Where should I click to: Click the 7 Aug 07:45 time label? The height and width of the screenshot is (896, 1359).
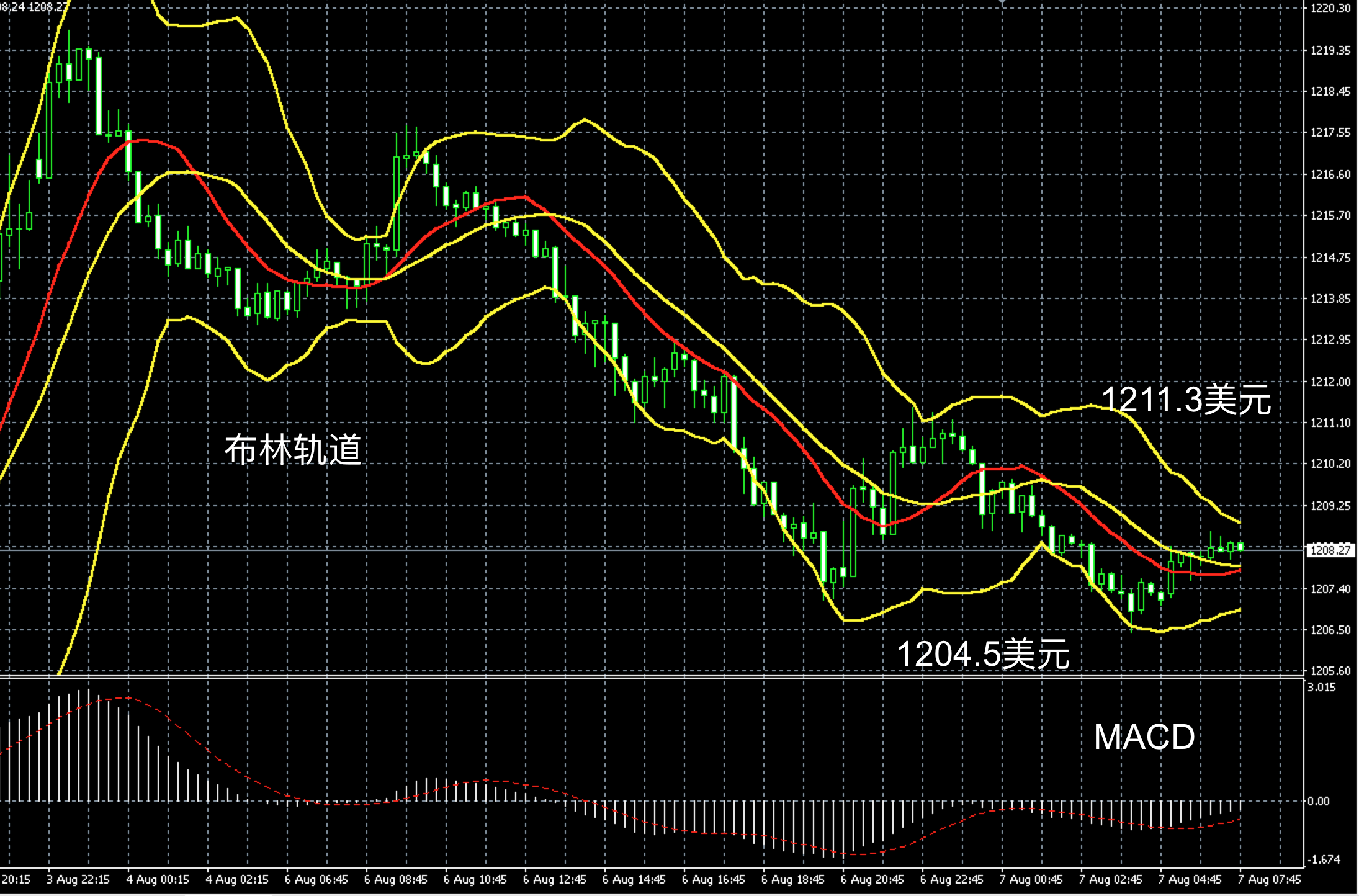pyautogui.click(x=1270, y=879)
